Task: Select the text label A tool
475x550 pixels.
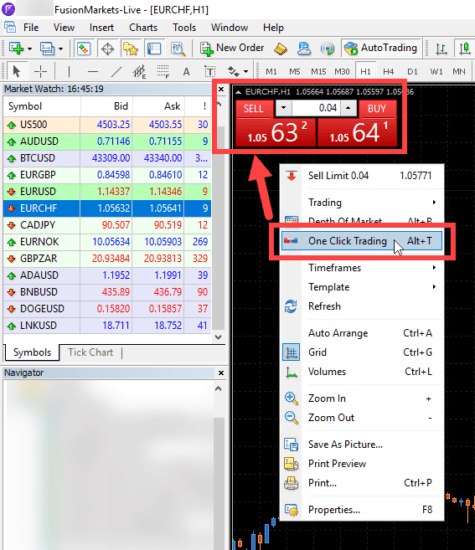Action: point(186,72)
